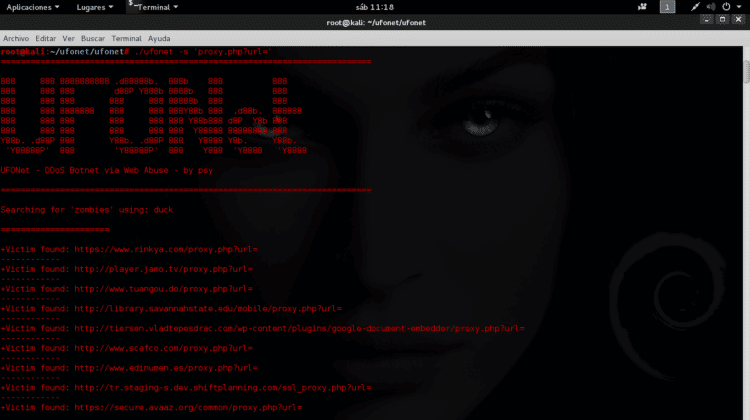Click the pen/recorder icon in system tray
This screenshot has height=420, width=750.
coord(695,7)
